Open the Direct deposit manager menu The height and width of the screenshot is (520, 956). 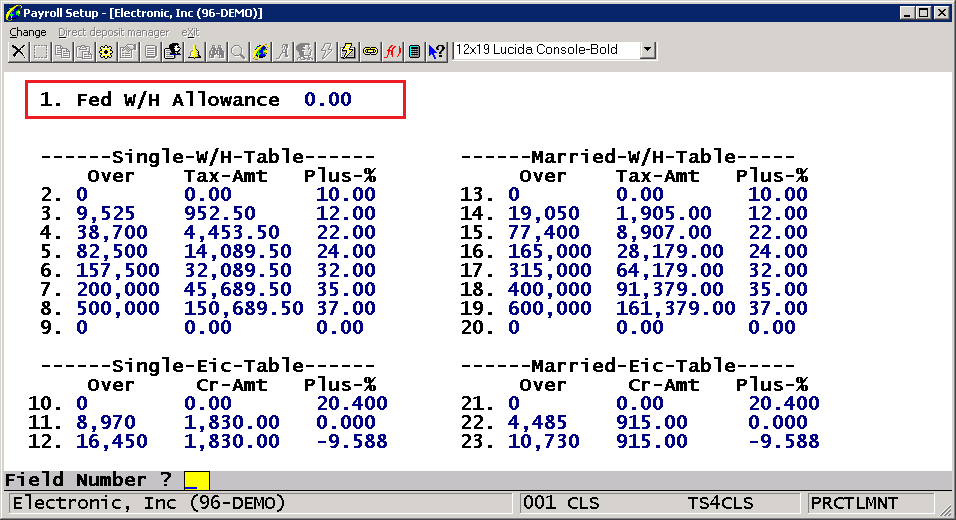pyautogui.click(x=113, y=32)
